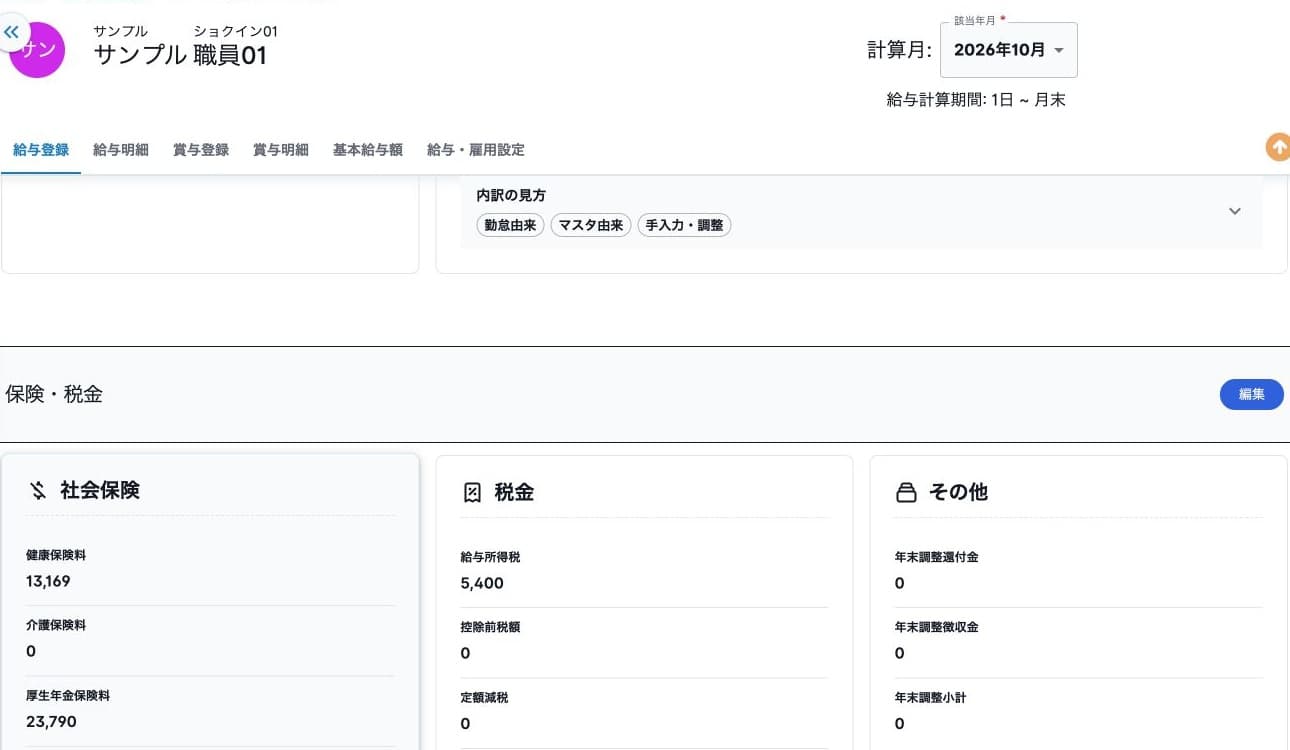
Task: Switch to 給与・雇用設定 tab
Action: [x=476, y=150]
